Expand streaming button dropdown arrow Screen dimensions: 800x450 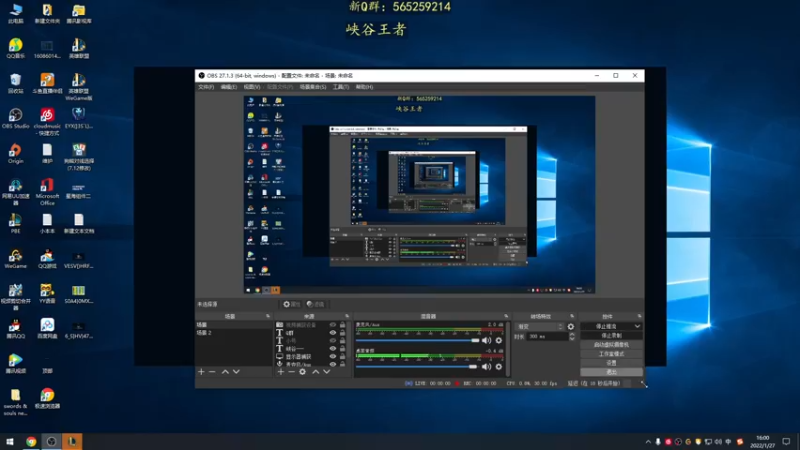click(637, 327)
